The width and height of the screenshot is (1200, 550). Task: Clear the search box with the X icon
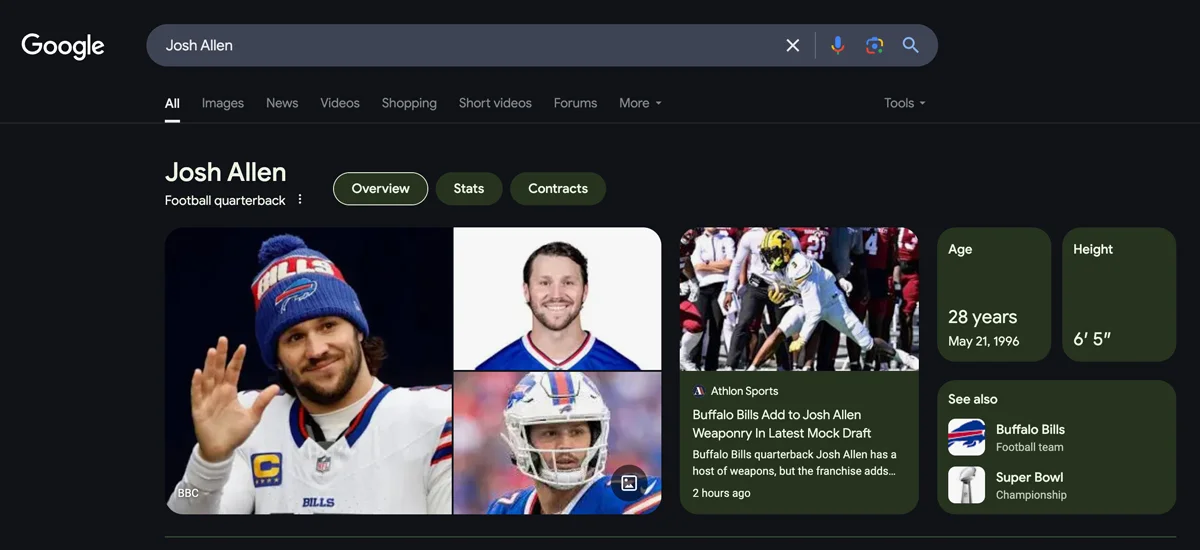point(793,45)
